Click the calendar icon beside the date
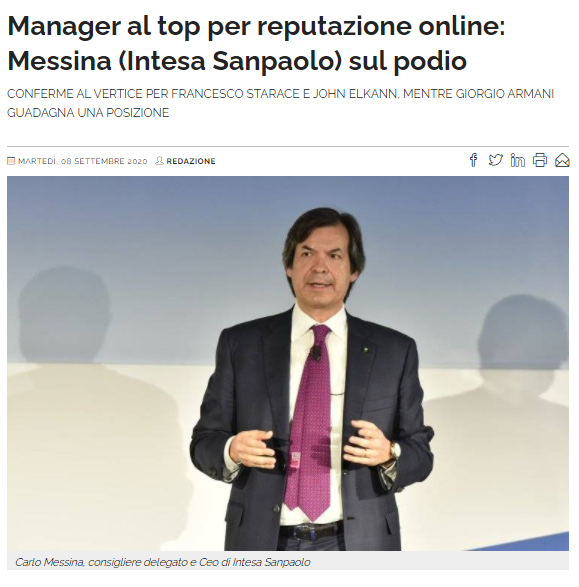The width and height of the screenshot is (579, 587). click(11, 161)
